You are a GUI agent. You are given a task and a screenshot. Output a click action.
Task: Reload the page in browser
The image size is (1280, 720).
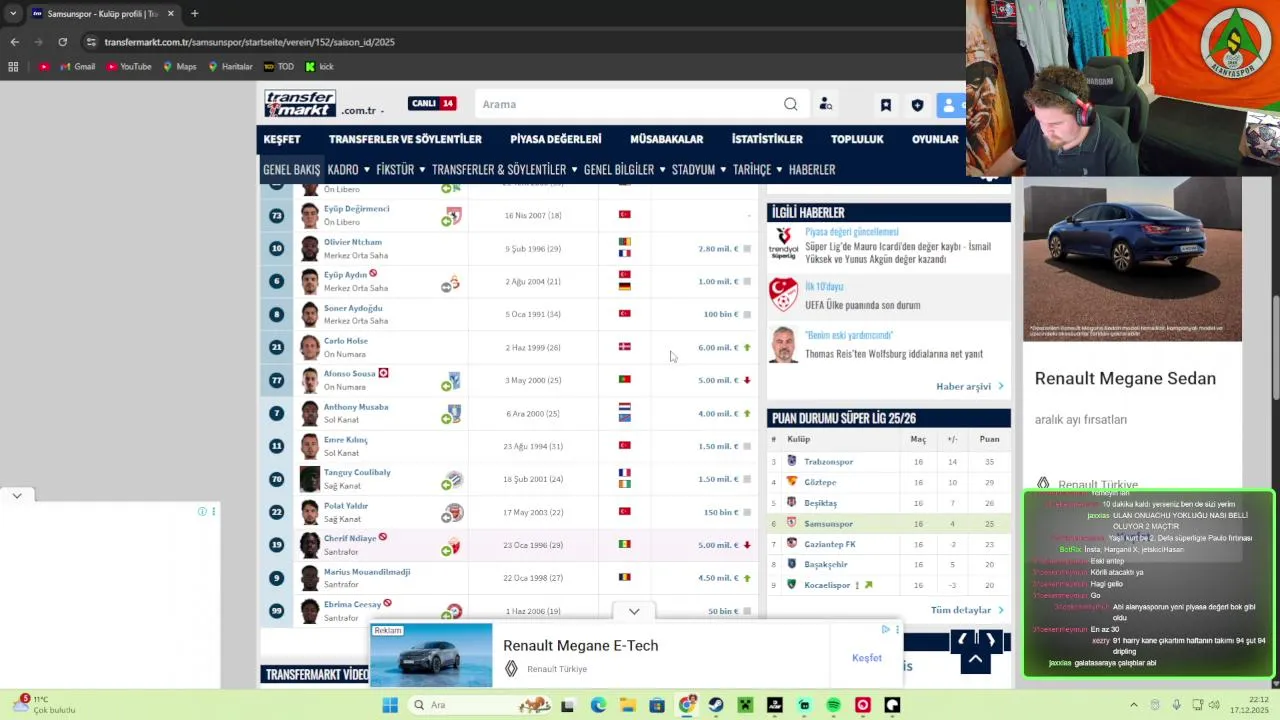click(62, 42)
